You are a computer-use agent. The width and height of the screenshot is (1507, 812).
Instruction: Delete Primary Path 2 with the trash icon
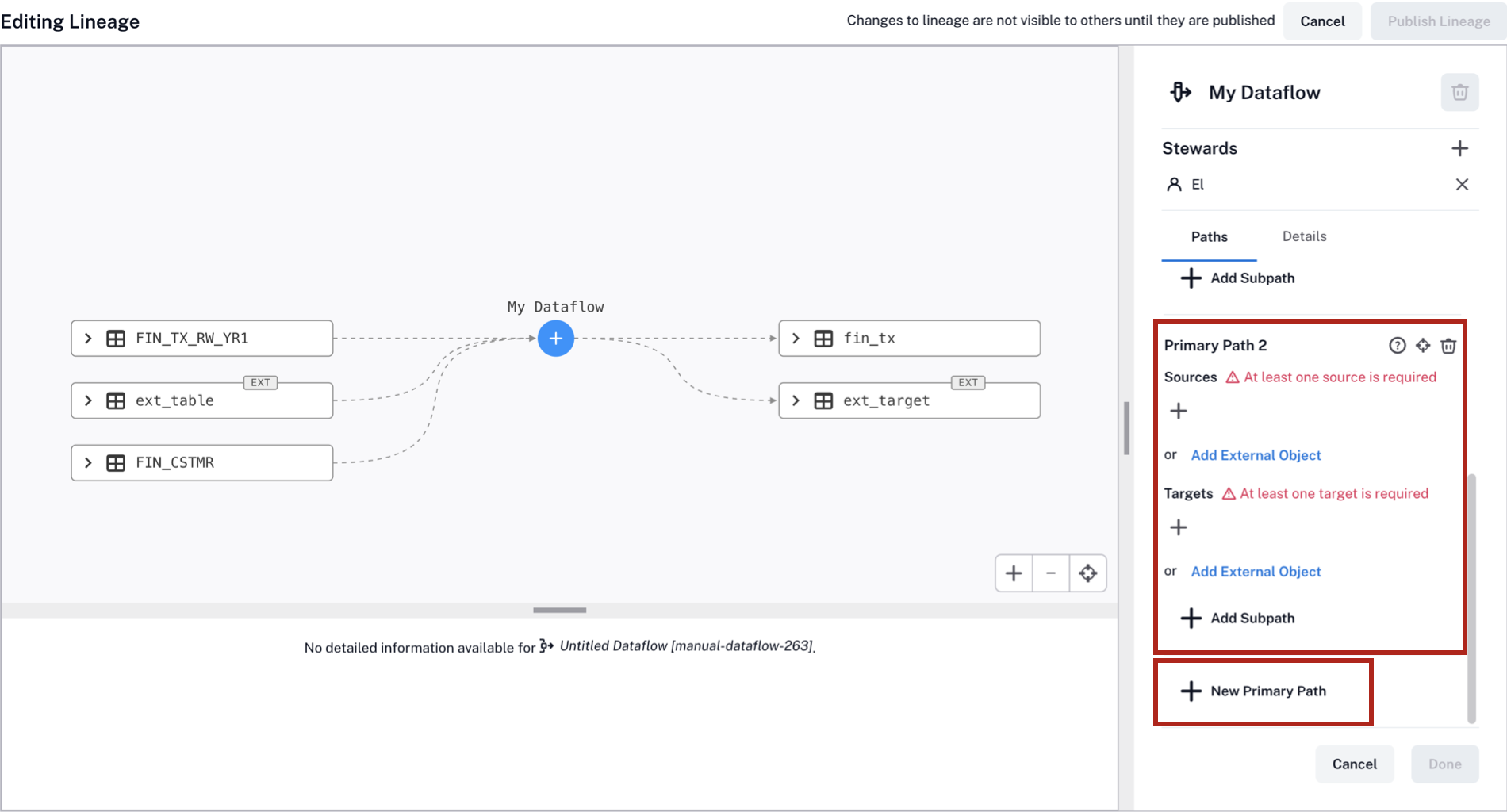(1448, 346)
